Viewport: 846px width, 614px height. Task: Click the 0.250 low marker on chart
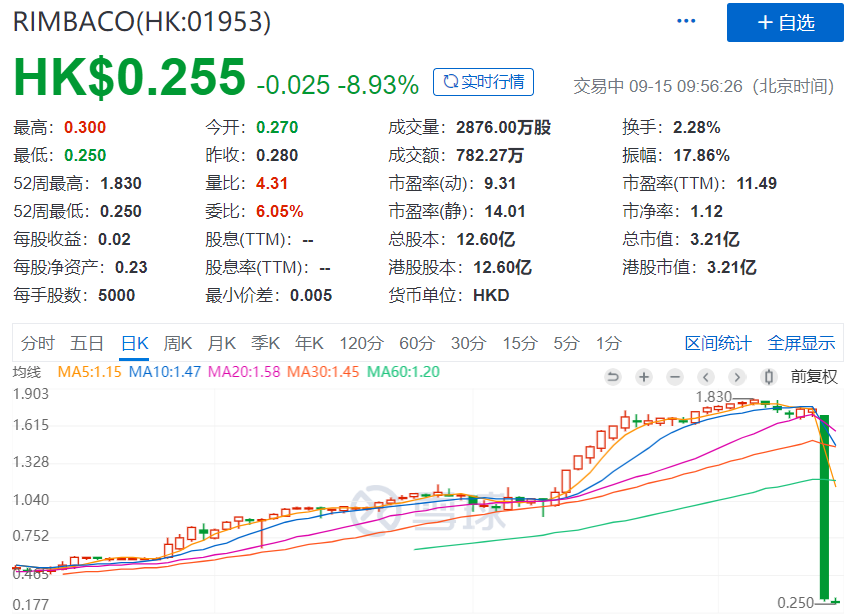[795, 603]
